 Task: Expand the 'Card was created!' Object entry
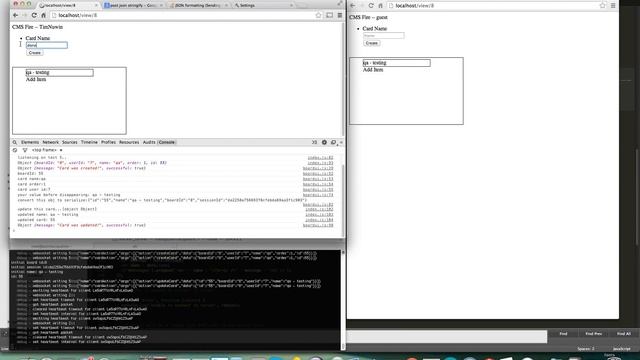pos(82,168)
